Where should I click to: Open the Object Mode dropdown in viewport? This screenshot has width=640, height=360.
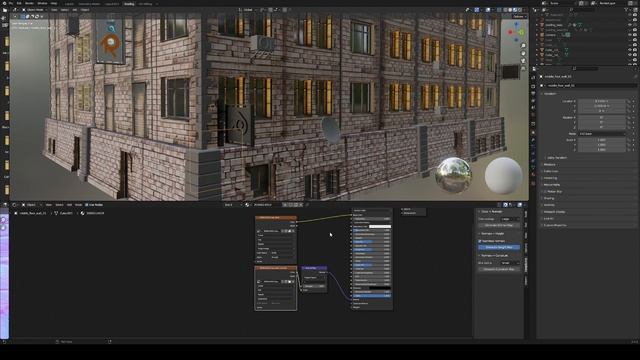point(34,10)
